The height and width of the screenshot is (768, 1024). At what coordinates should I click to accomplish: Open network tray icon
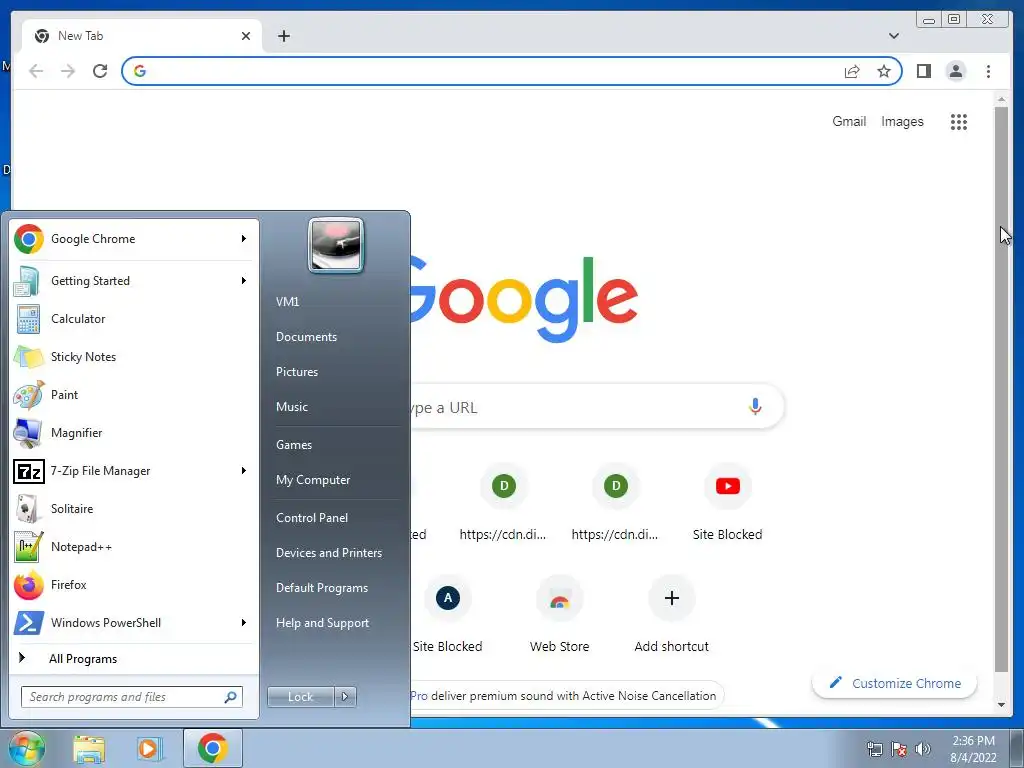point(874,749)
